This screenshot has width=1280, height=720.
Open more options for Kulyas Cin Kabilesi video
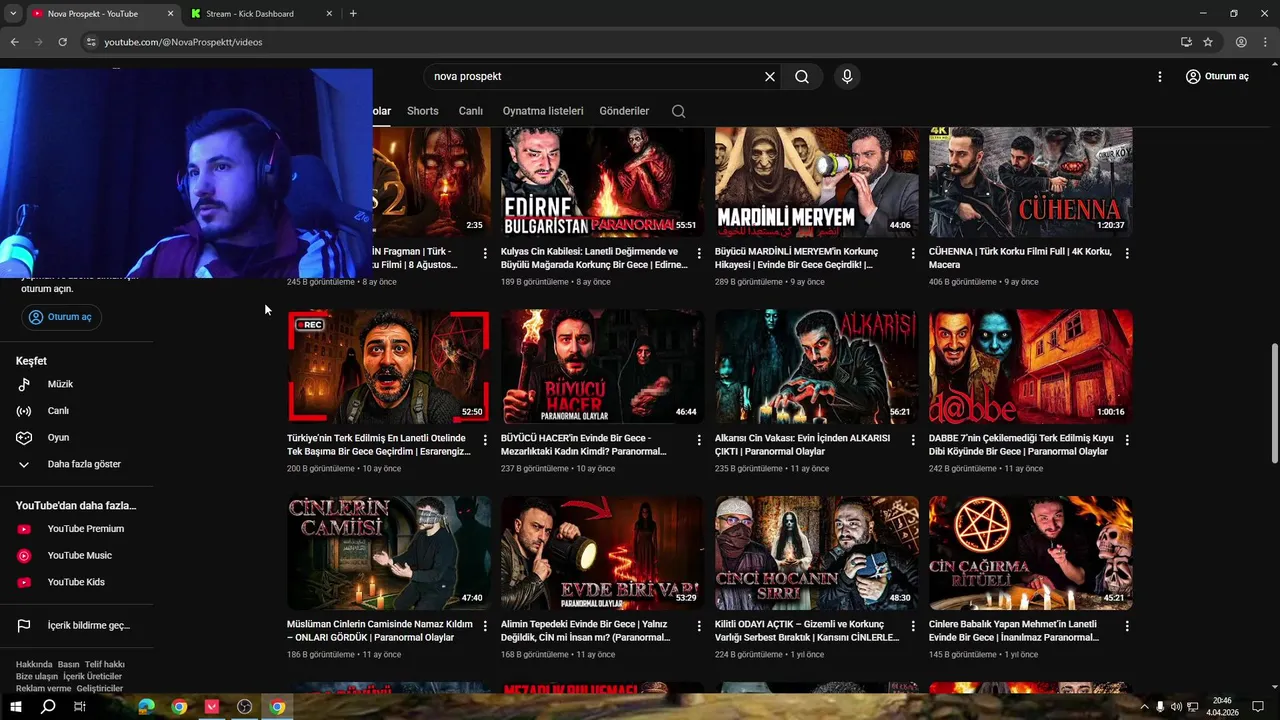click(699, 254)
